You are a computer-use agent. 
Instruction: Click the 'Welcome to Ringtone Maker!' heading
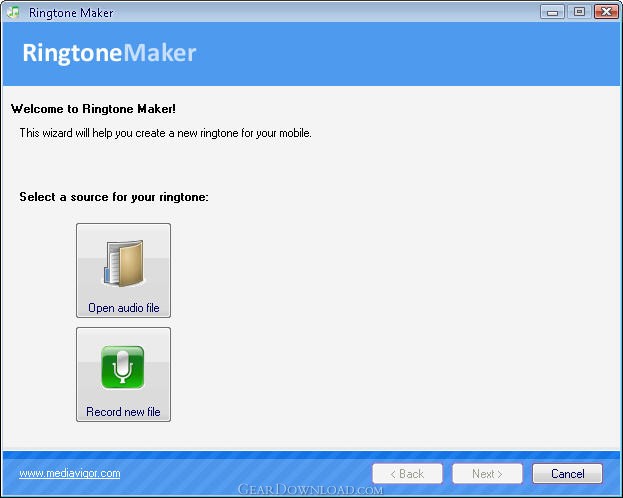click(x=93, y=109)
